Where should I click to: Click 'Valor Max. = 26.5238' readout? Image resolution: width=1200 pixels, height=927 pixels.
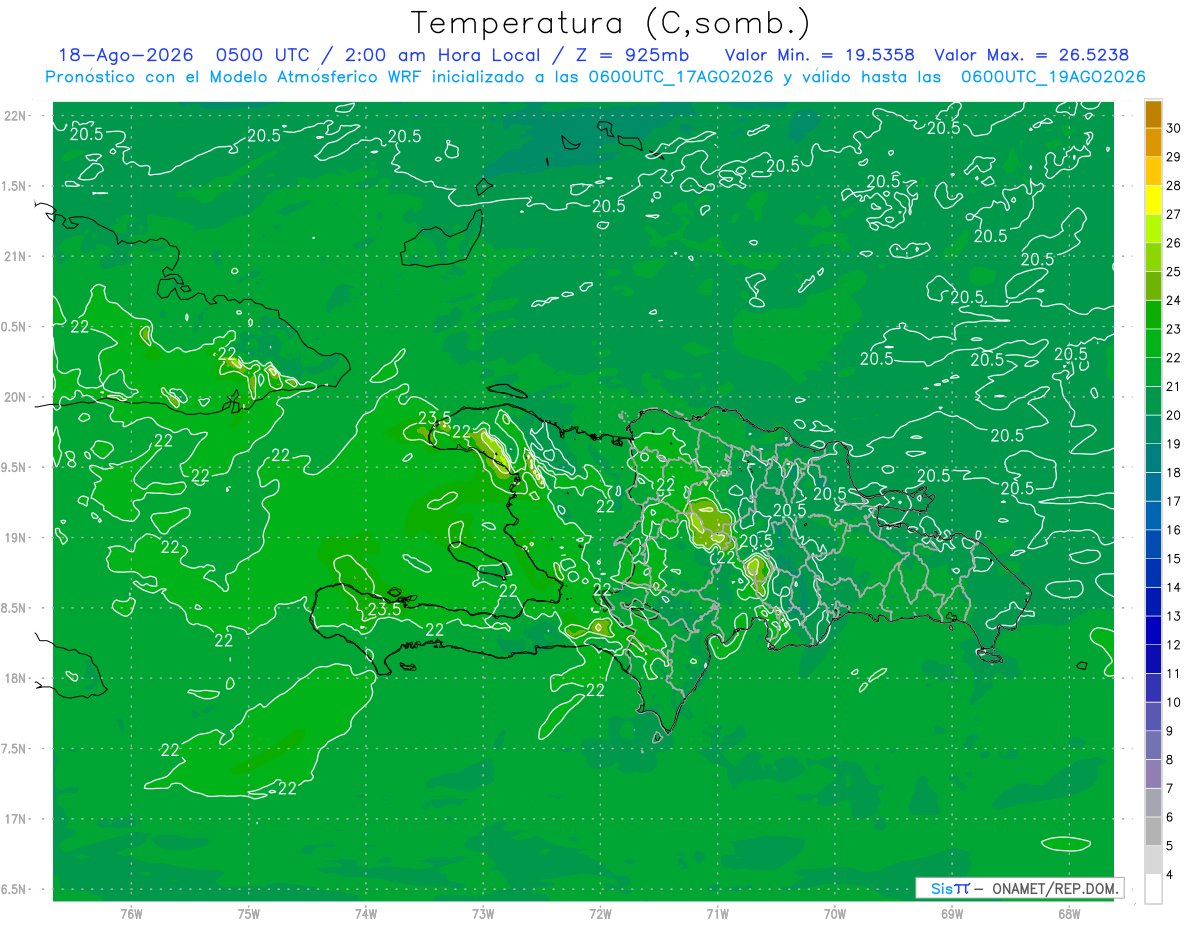click(1031, 55)
